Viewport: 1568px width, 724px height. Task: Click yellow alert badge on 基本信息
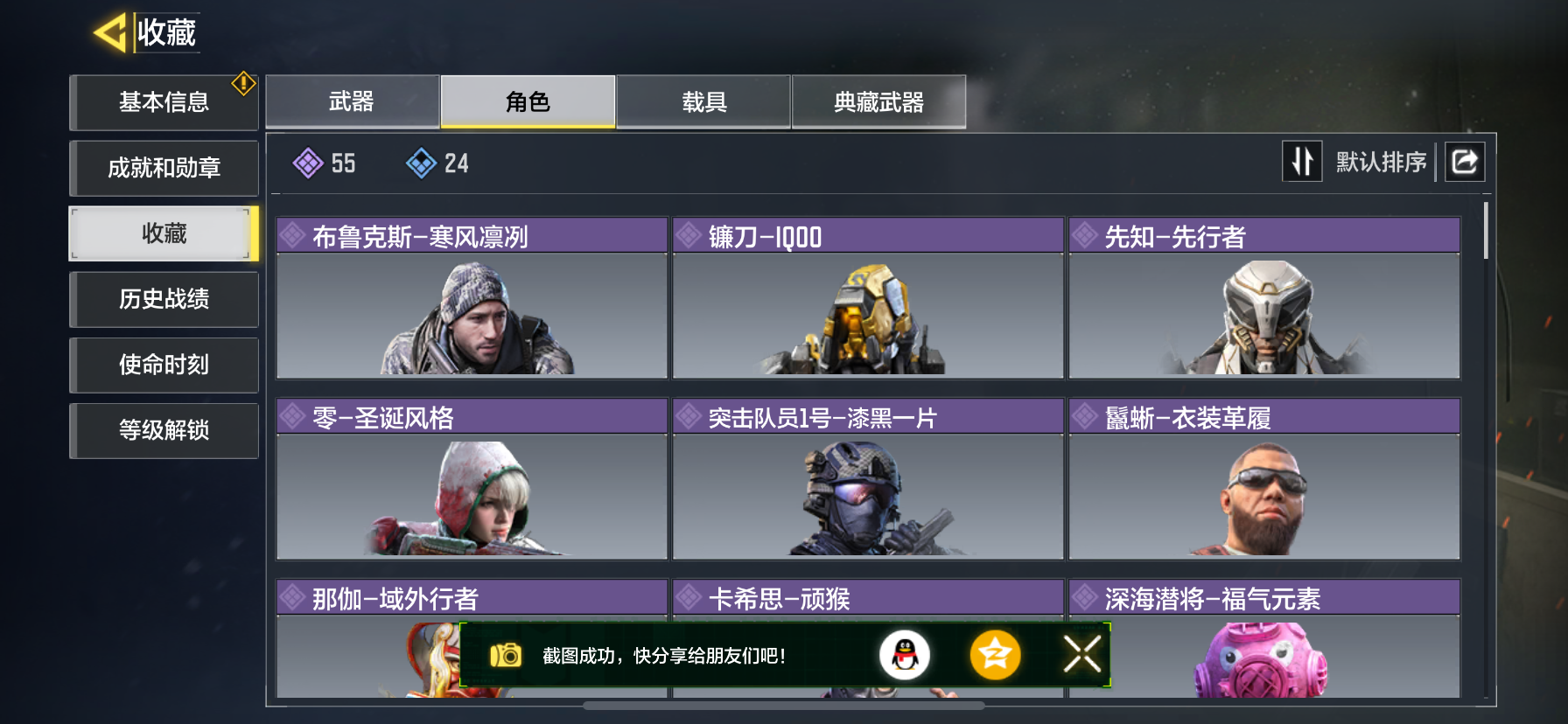pos(243,84)
